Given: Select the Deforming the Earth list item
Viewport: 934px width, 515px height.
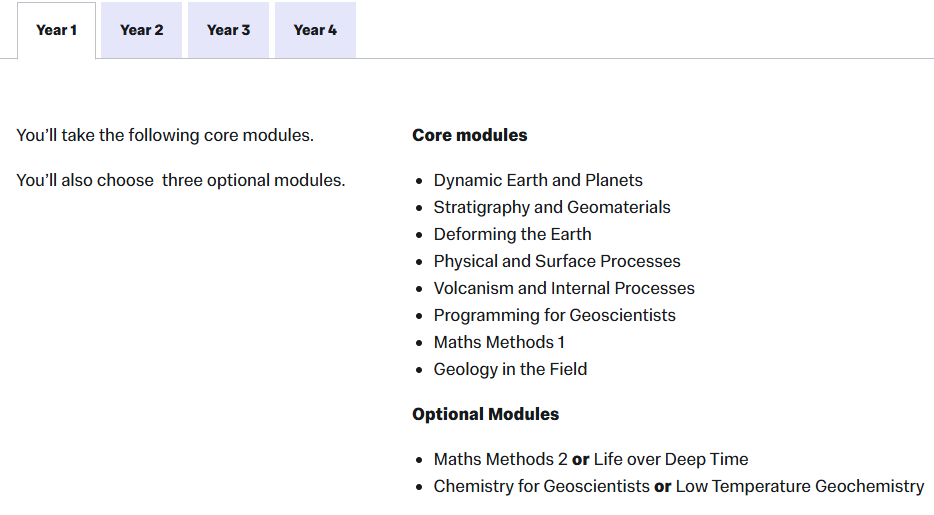Looking at the screenshot, I should [512, 235].
